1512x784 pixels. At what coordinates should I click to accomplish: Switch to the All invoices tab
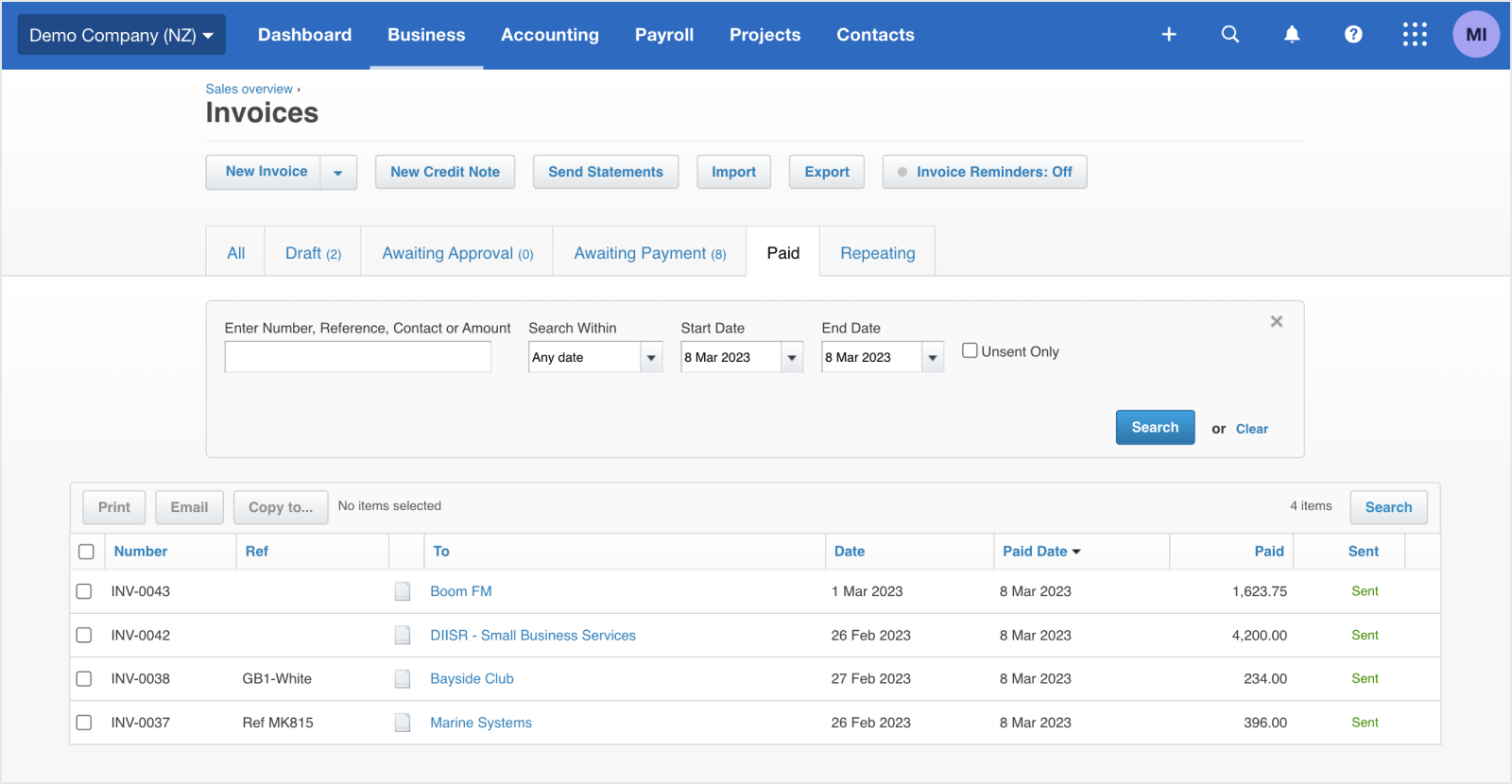click(235, 252)
